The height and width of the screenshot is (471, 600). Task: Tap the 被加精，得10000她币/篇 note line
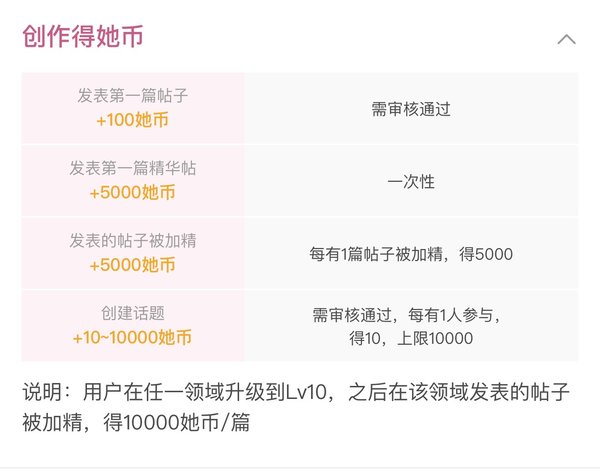136,422
